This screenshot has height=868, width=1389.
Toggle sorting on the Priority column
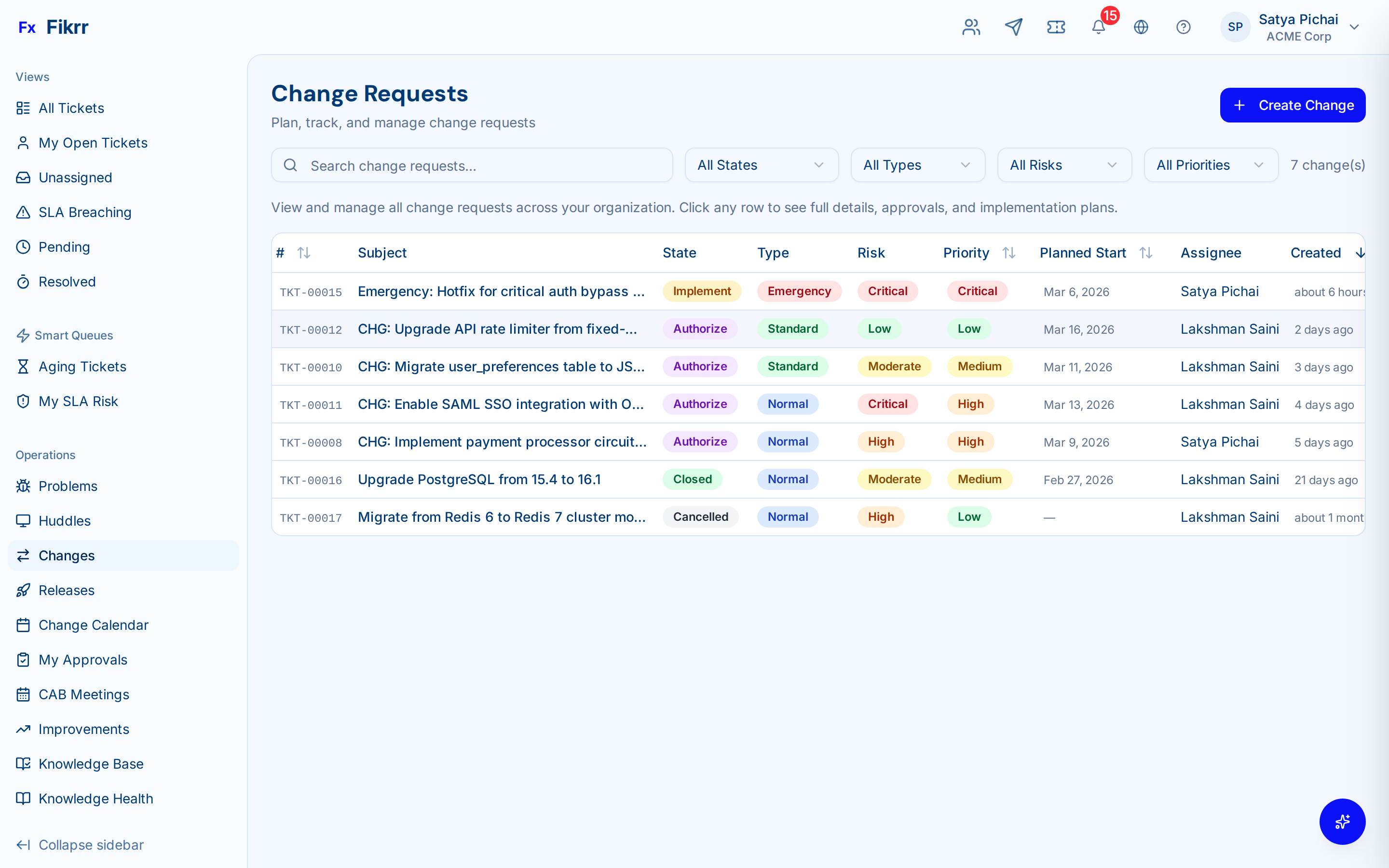pyautogui.click(x=1009, y=253)
